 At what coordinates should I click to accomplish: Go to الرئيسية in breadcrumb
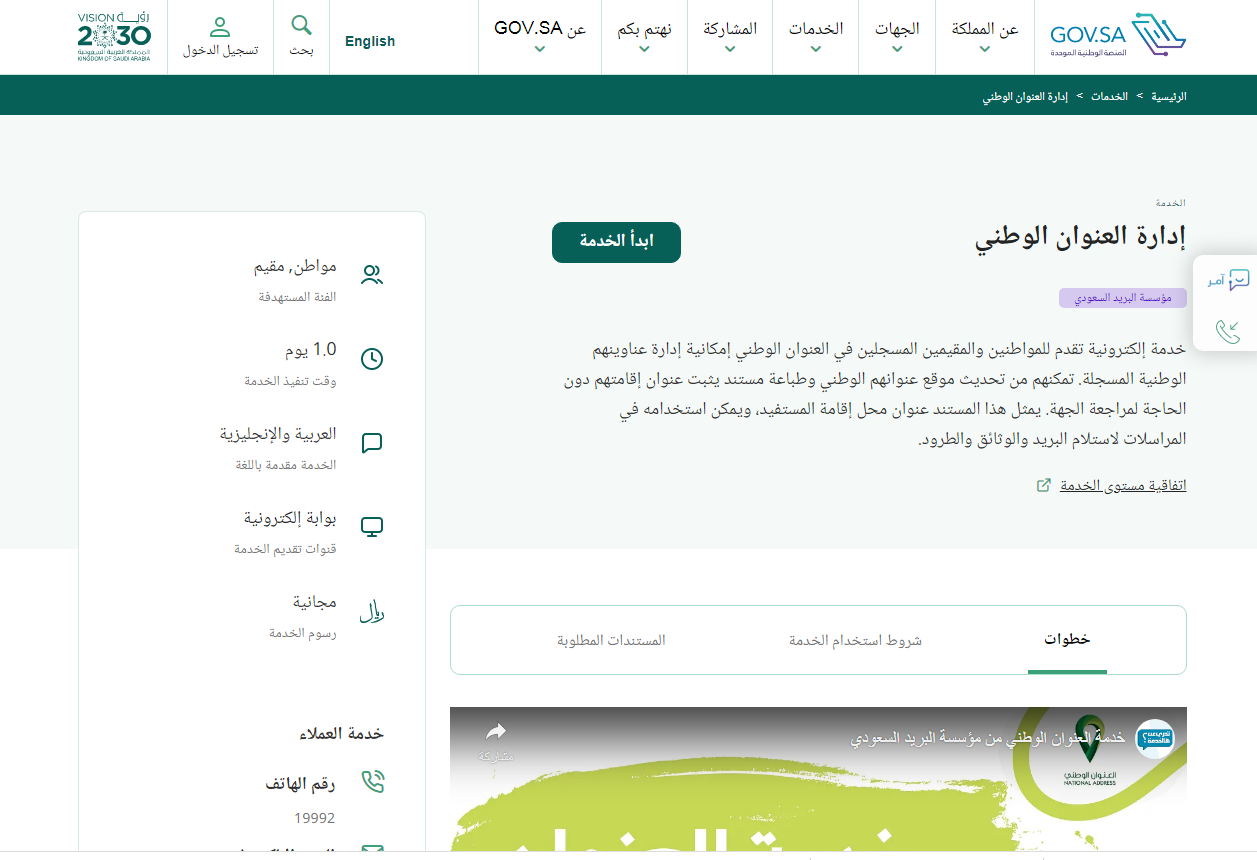tap(1168, 97)
